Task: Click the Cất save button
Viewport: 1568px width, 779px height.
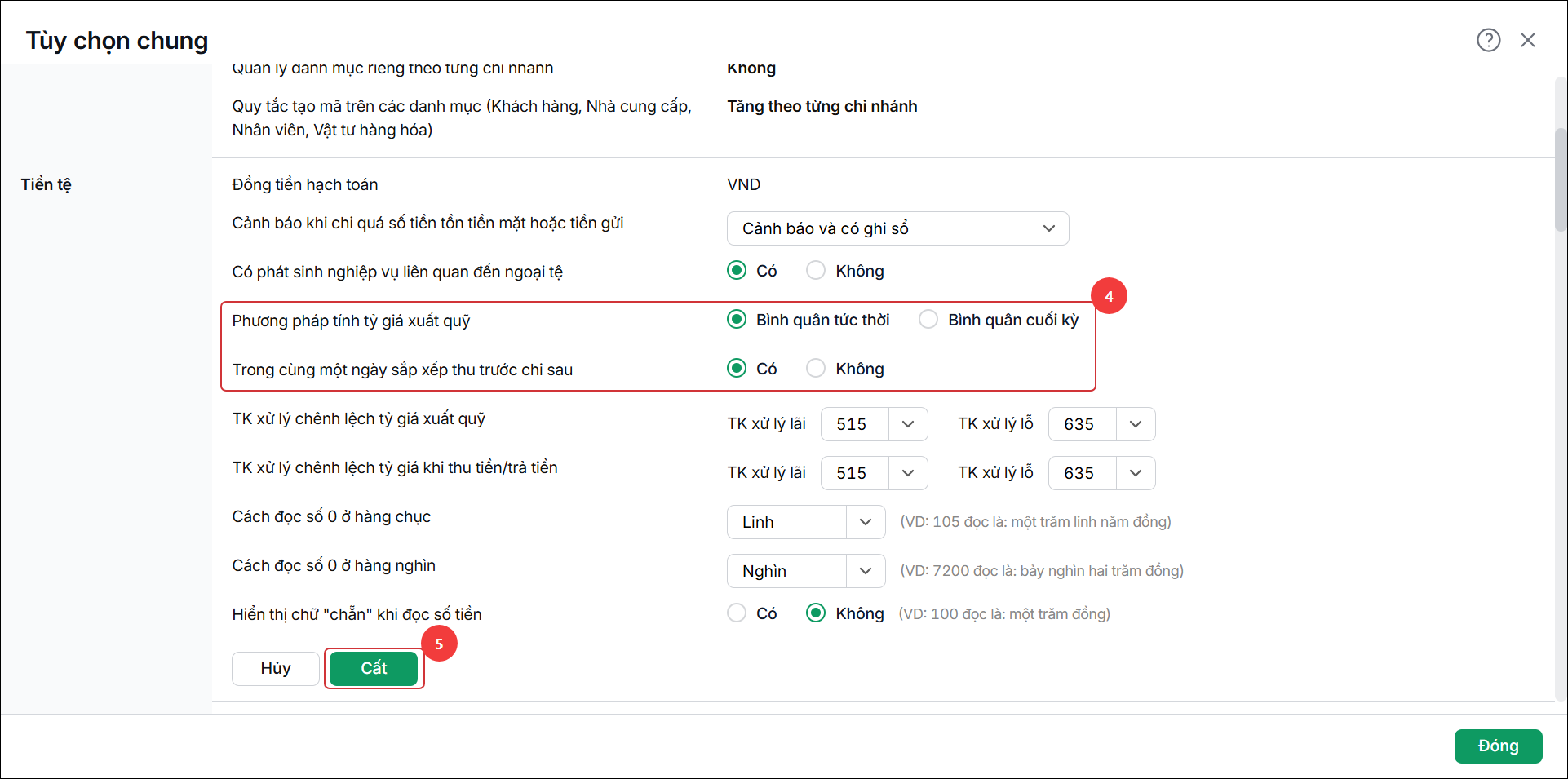Action: (374, 668)
